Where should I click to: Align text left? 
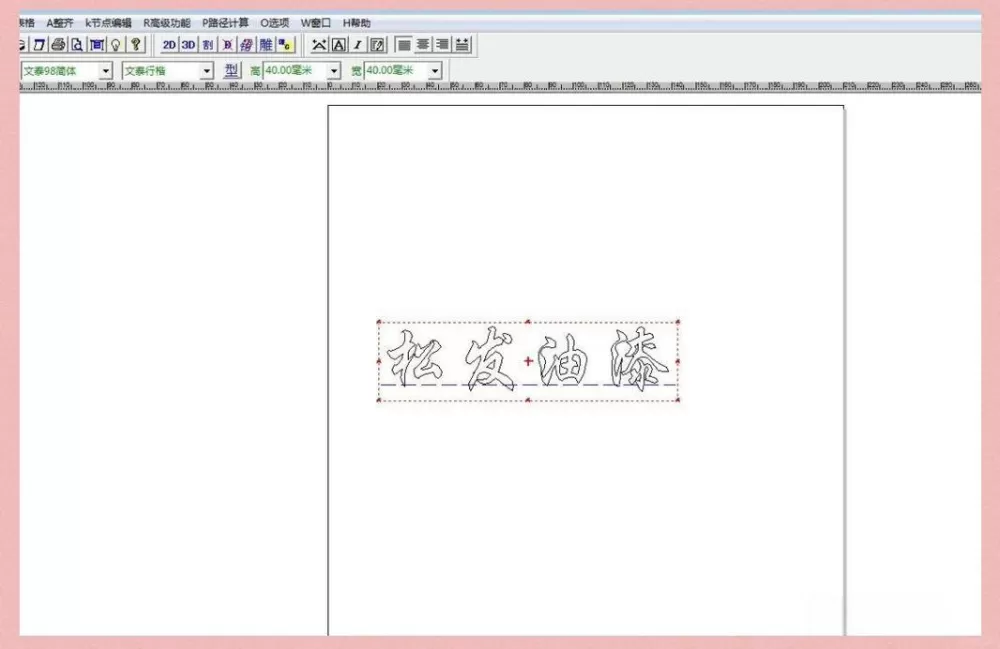[x=404, y=45]
